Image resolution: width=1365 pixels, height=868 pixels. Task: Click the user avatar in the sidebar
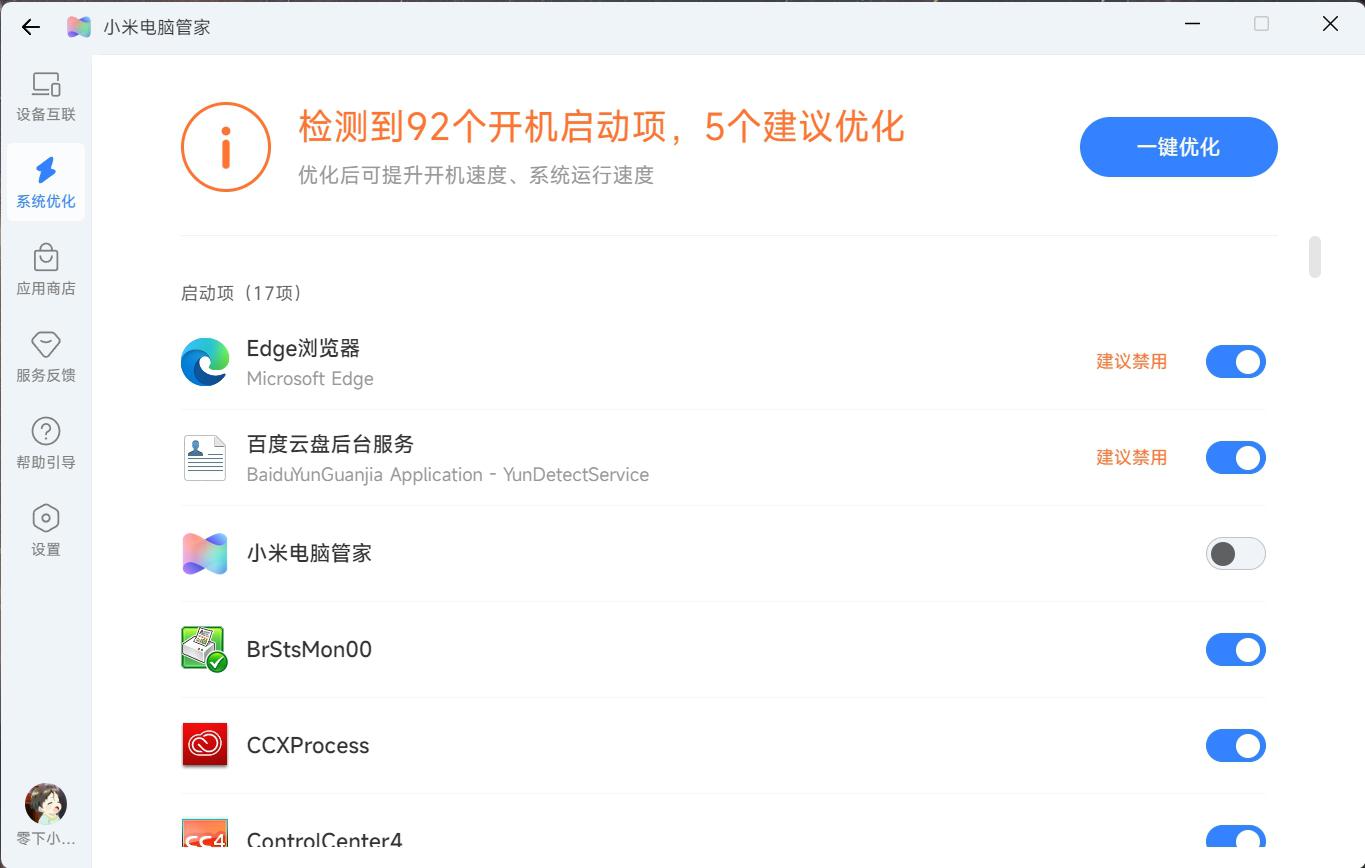46,804
